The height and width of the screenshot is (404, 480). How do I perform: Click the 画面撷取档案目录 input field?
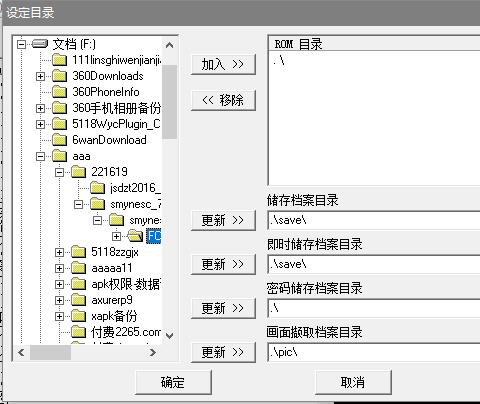[x=374, y=352]
